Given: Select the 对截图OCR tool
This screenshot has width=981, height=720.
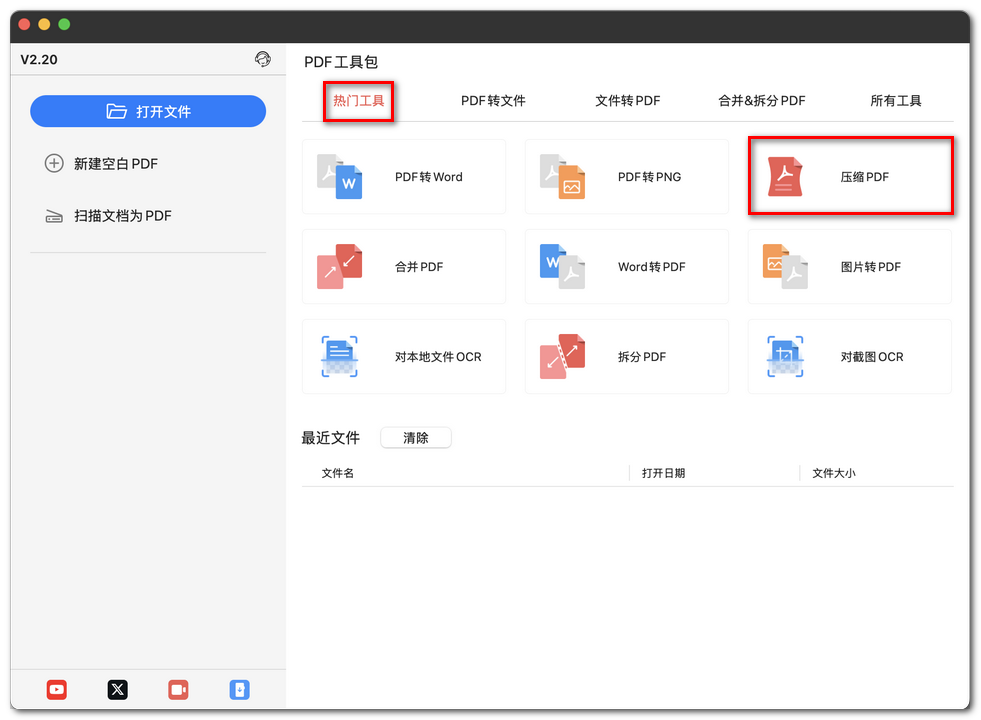Looking at the screenshot, I should pos(849,356).
